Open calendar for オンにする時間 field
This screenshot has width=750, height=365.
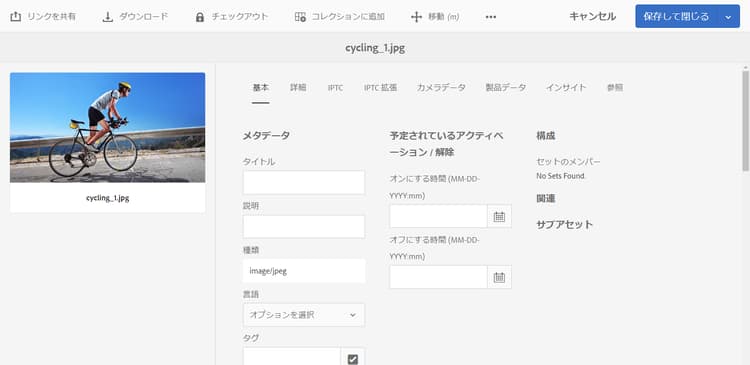499,216
